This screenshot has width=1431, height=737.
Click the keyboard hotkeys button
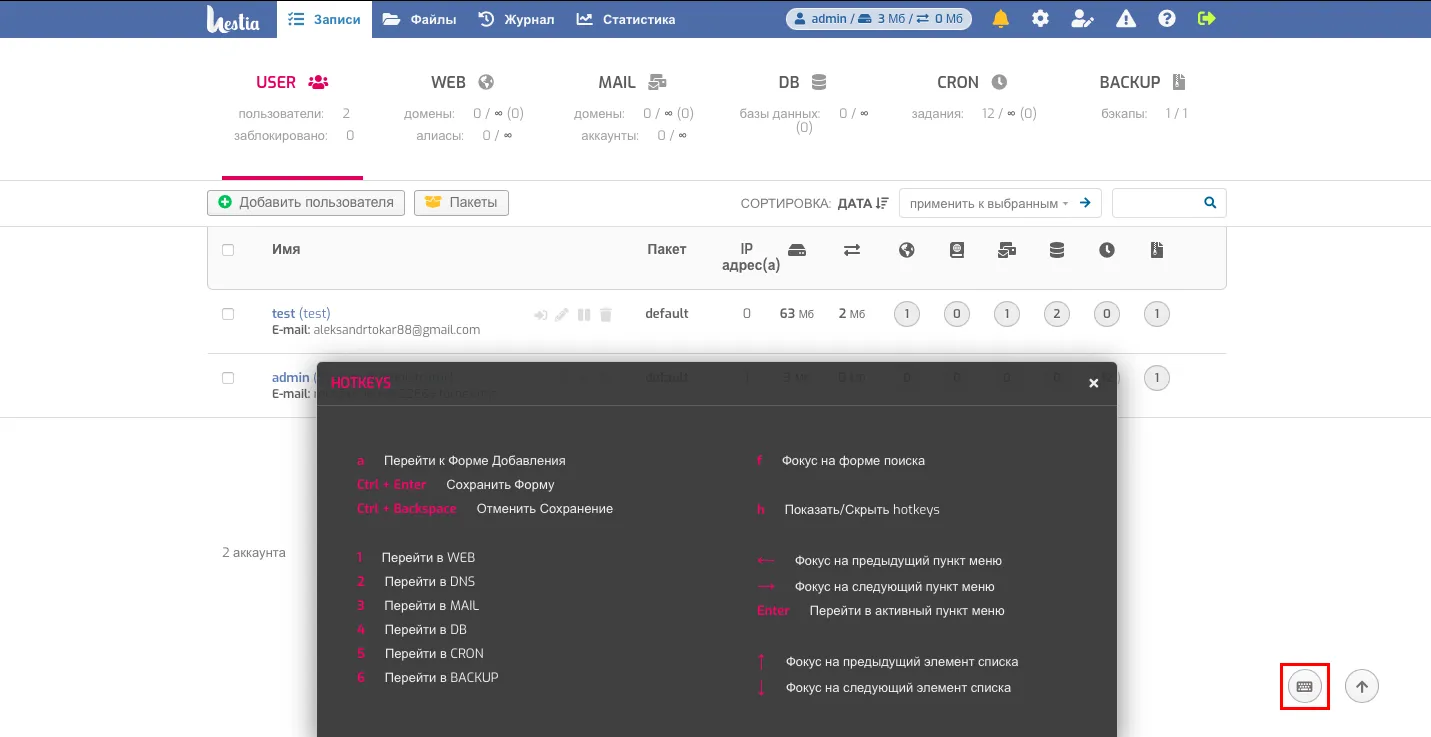point(1304,686)
